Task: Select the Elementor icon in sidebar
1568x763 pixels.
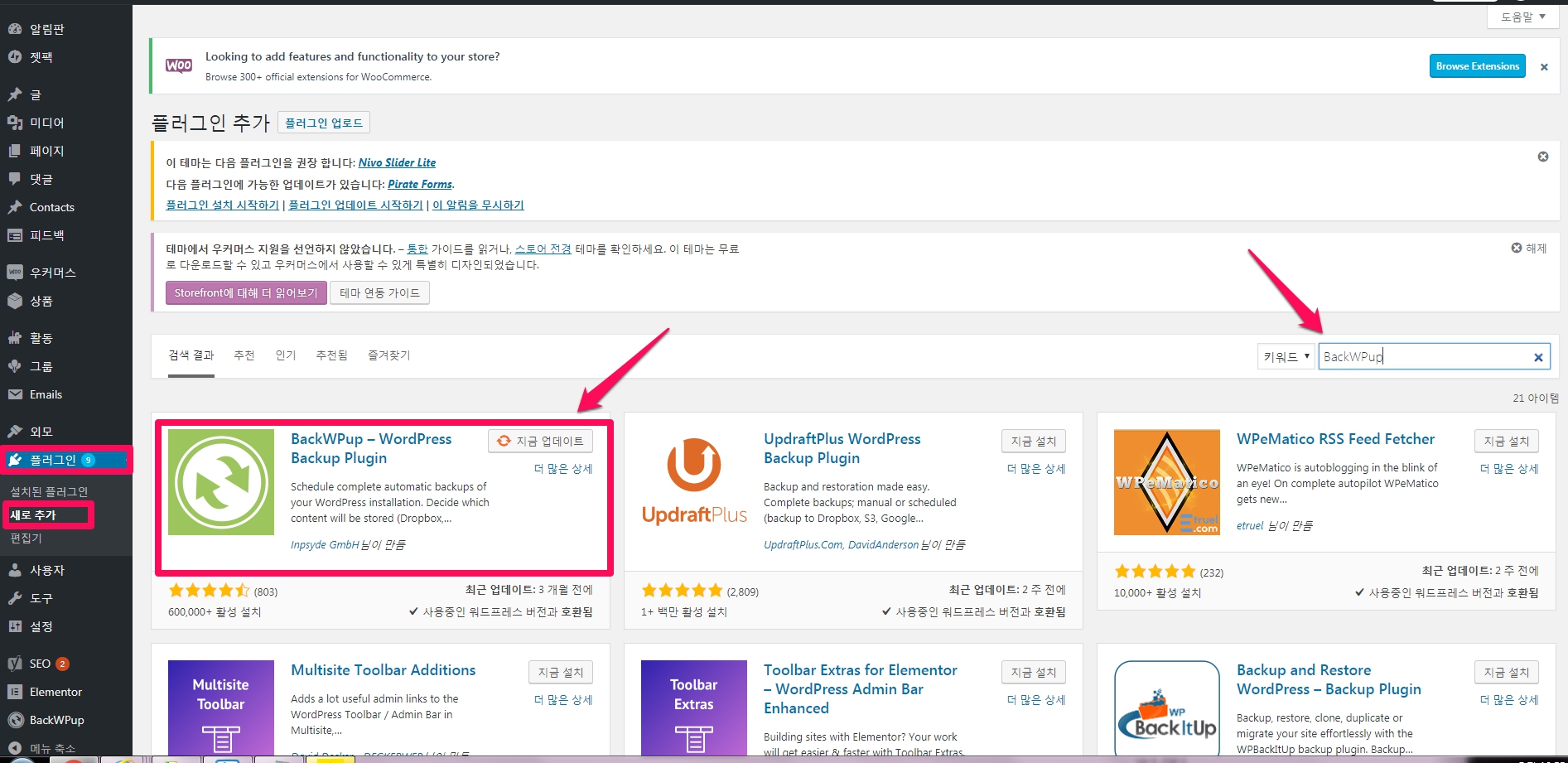Action: 15,691
